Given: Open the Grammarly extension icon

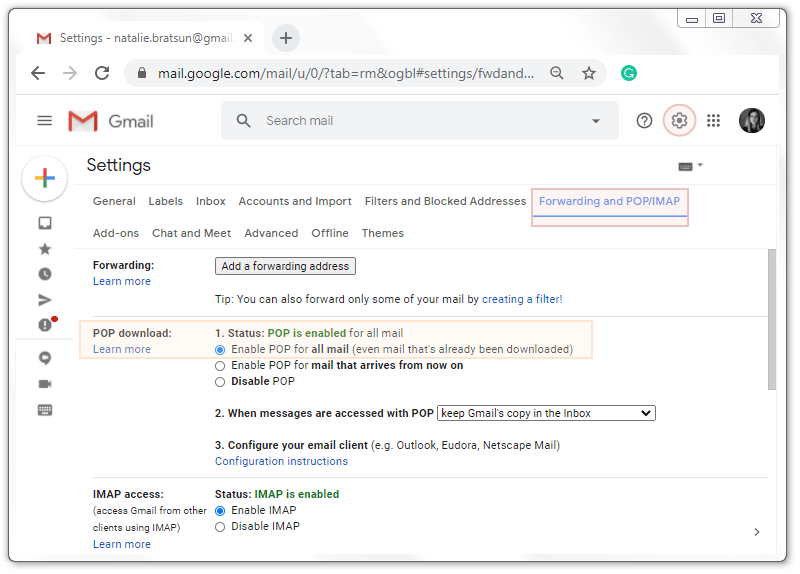Looking at the screenshot, I should click(x=629, y=73).
